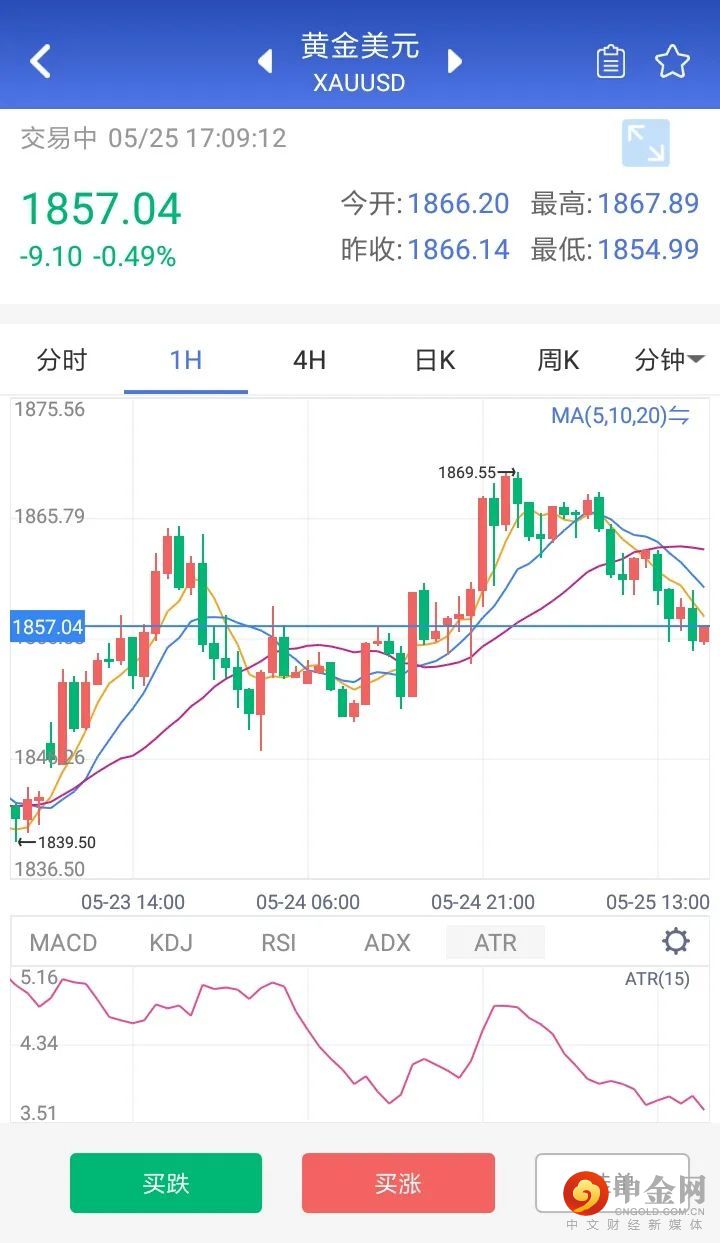Viewport: 720px width, 1243px height.
Task: Select the 周K tab
Action: coord(558,360)
